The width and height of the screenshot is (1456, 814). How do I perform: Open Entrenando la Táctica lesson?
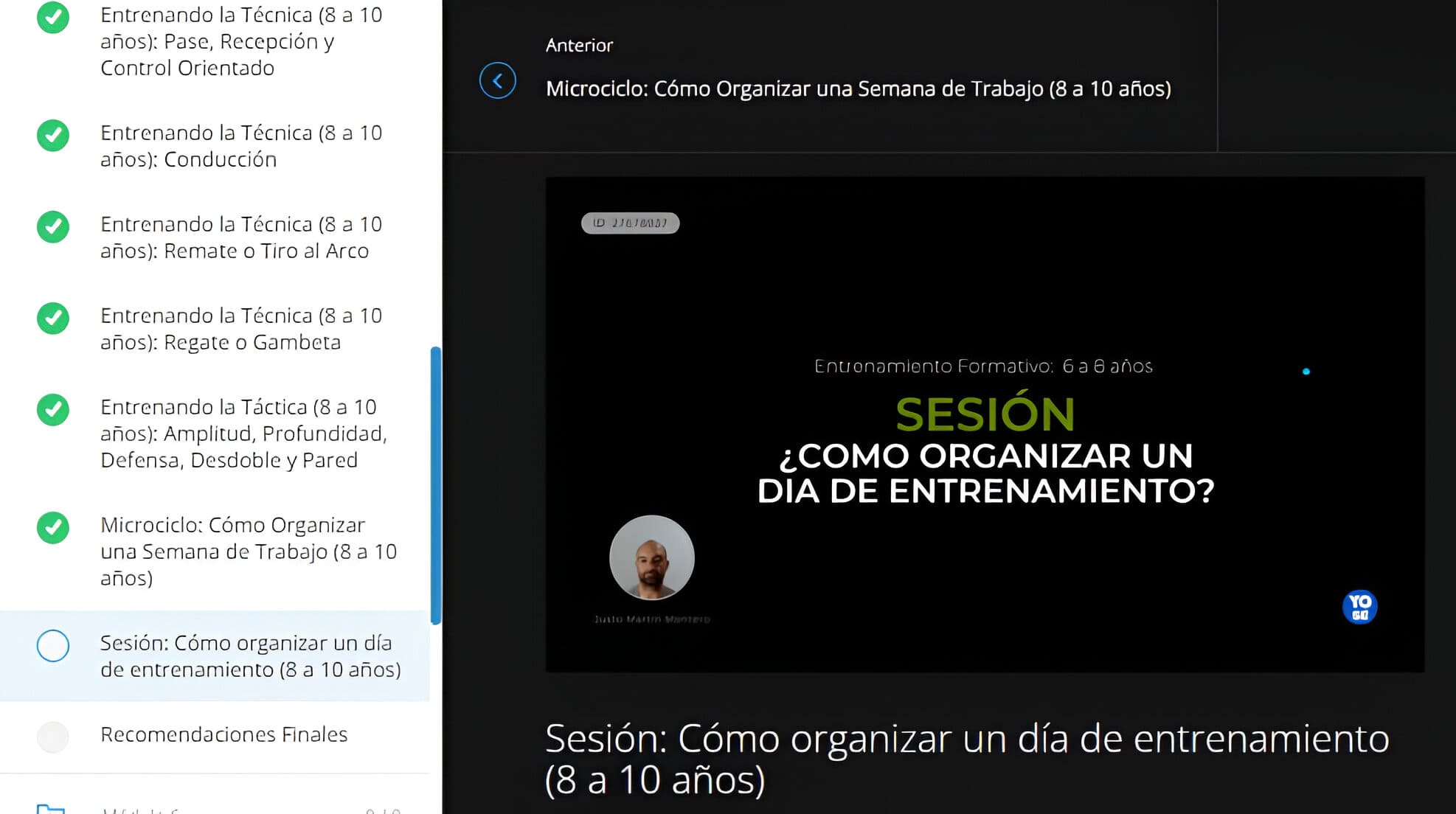tap(243, 434)
